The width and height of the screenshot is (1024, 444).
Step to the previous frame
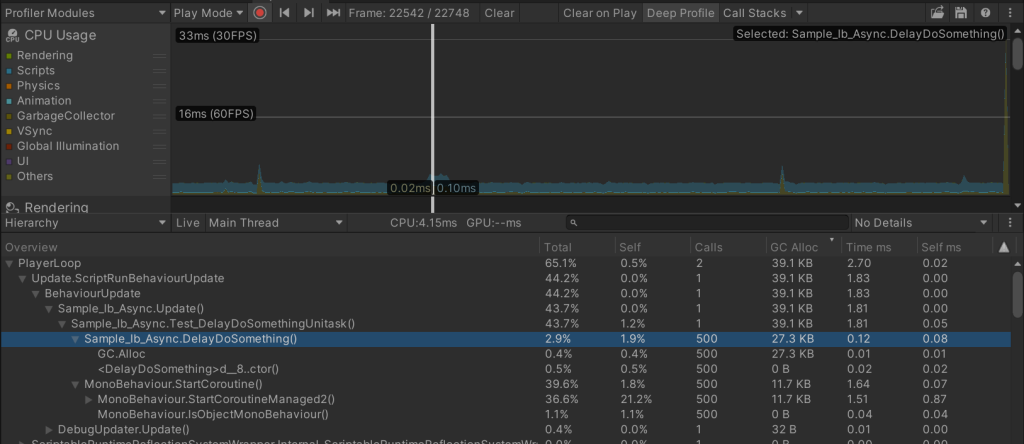285,13
